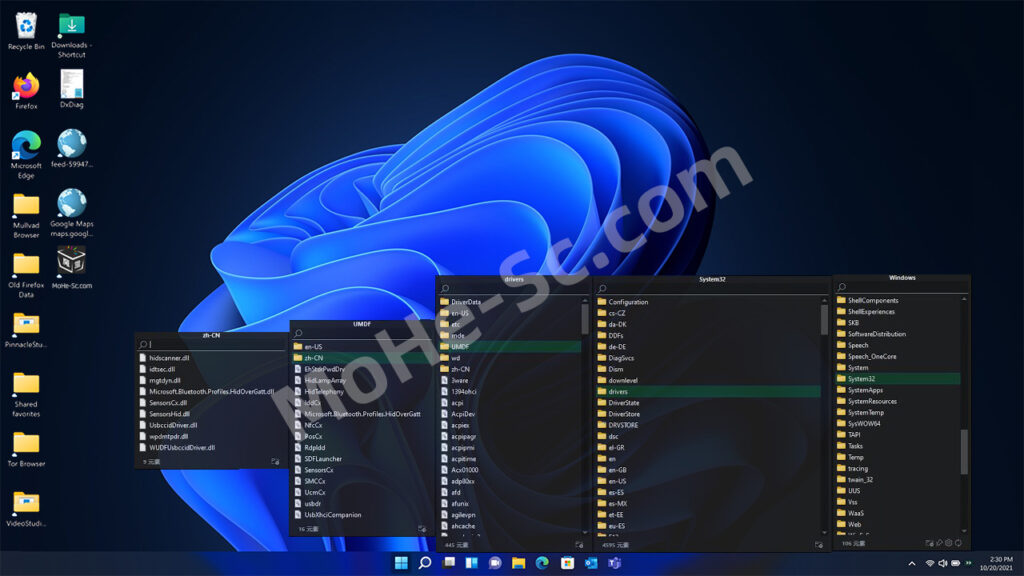Viewport: 1024px width, 576px height.
Task: Open File Explorer from the taskbar
Action: tap(518, 563)
